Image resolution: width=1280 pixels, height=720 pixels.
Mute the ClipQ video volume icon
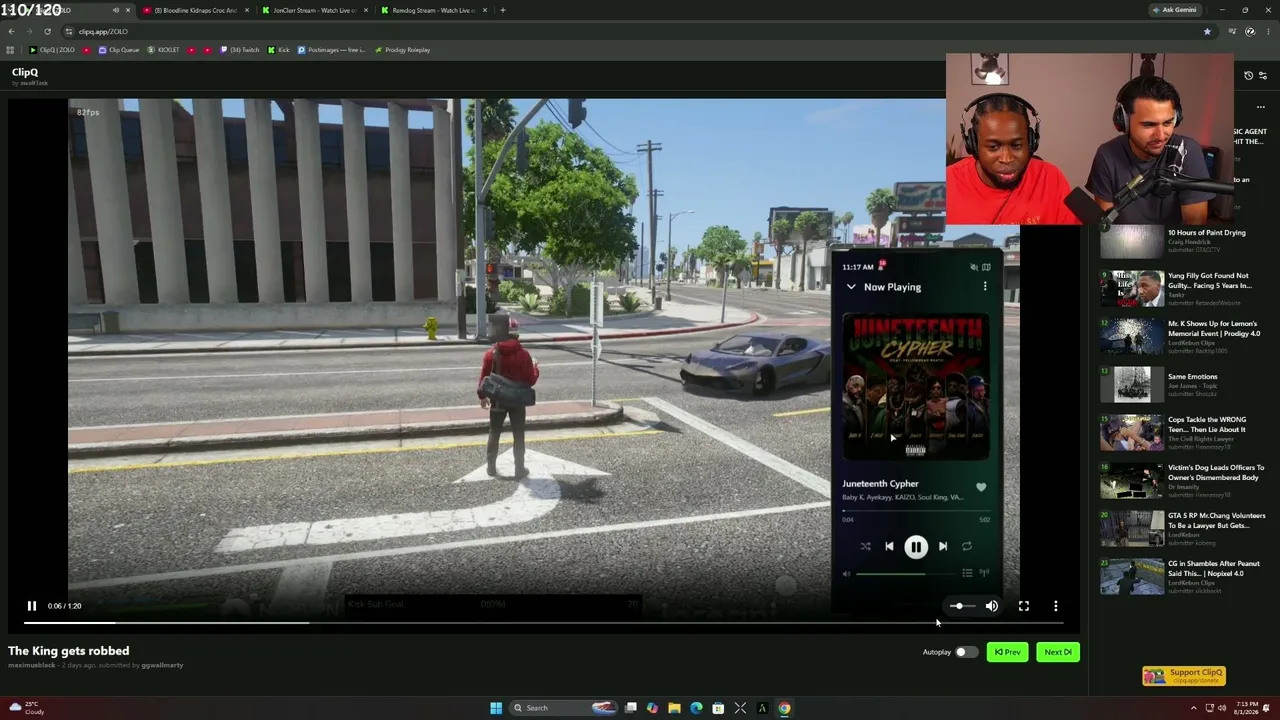coord(992,606)
